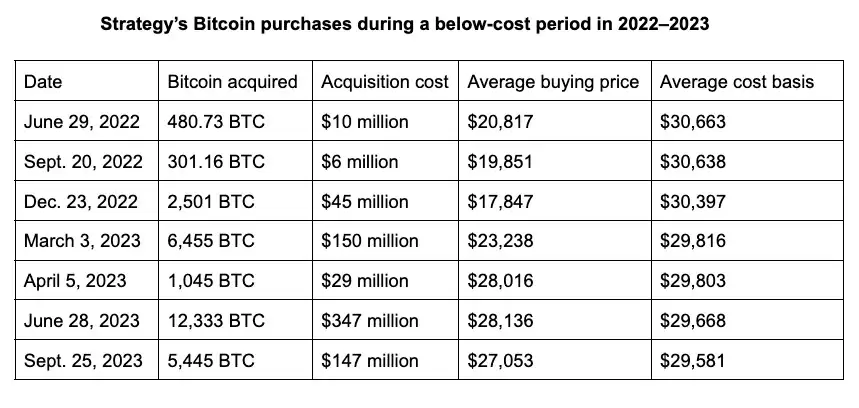Click the 480.73 BTC cell
The image size is (859, 408).
point(215,122)
